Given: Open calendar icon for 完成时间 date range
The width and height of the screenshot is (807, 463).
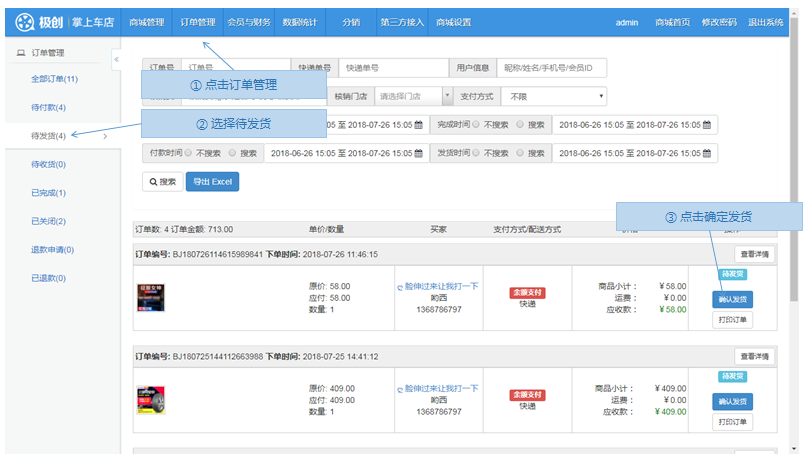Looking at the screenshot, I should click(706, 125).
